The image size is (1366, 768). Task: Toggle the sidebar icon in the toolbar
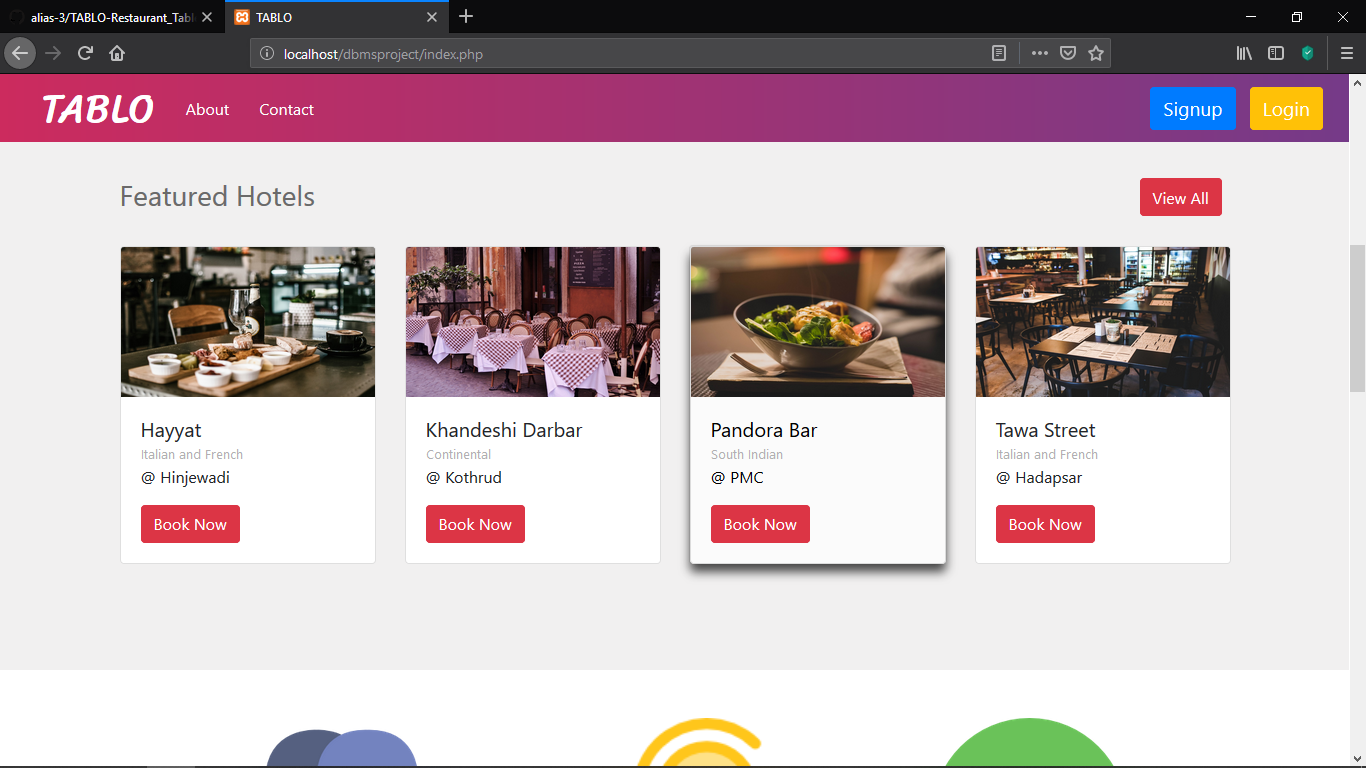click(x=1275, y=53)
